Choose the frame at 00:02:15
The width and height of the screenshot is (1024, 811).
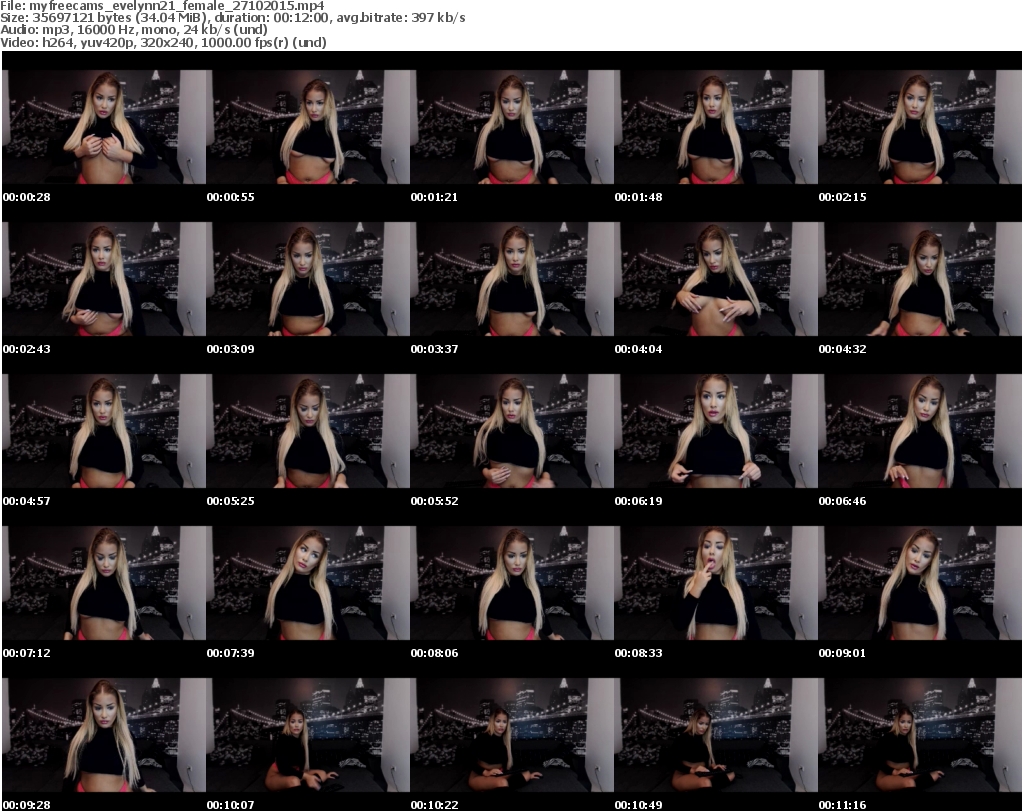tap(920, 127)
